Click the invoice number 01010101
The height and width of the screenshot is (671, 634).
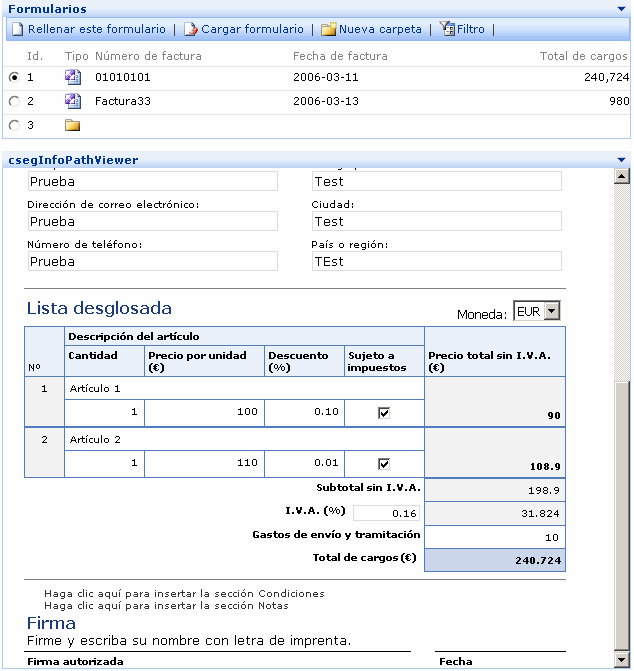[x=122, y=77]
